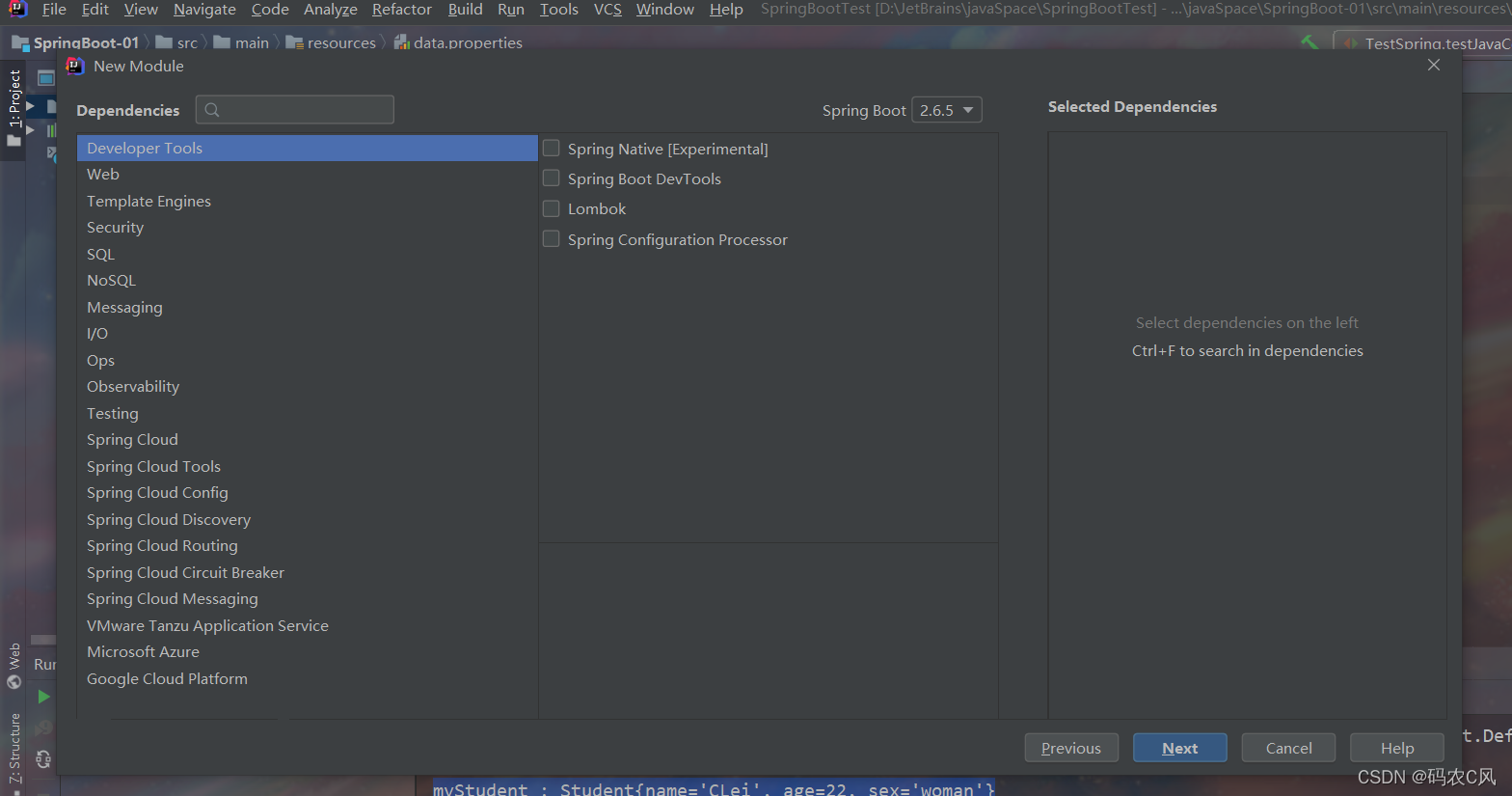This screenshot has width=1512, height=796.
Task: Open the View menu
Action: click(x=141, y=9)
